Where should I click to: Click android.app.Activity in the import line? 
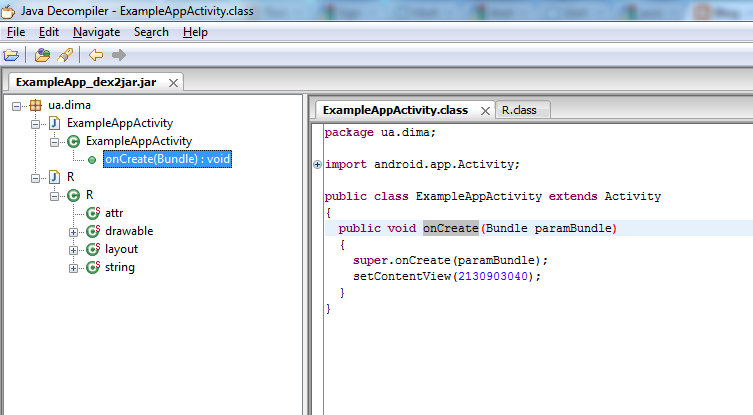[443, 164]
